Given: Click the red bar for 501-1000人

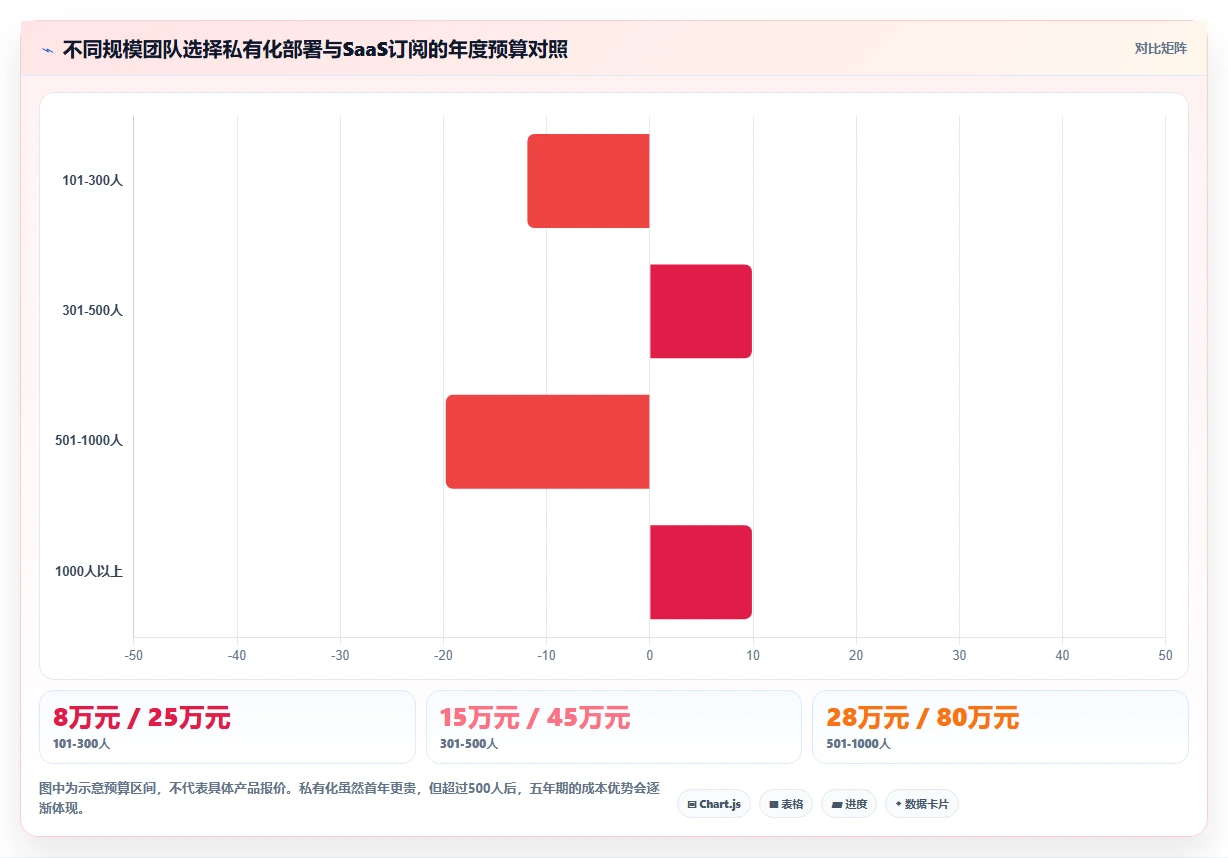Looking at the screenshot, I should [547, 442].
